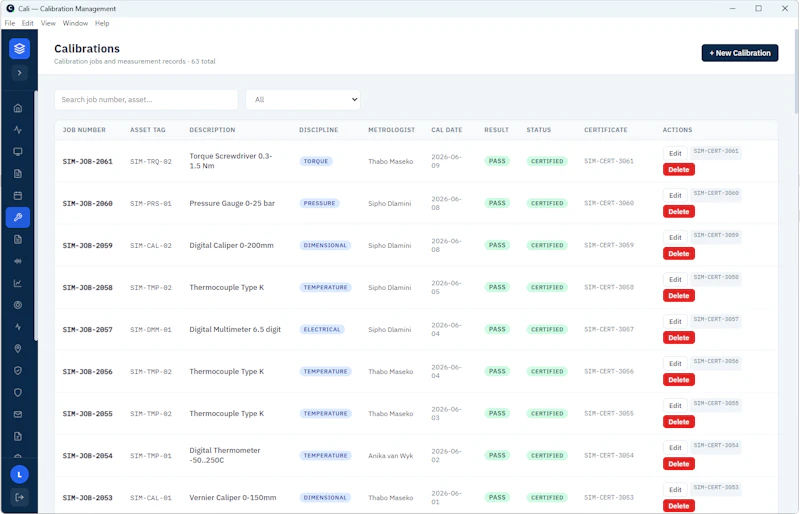
Task: Open the All filter dropdown
Action: point(303,100)
